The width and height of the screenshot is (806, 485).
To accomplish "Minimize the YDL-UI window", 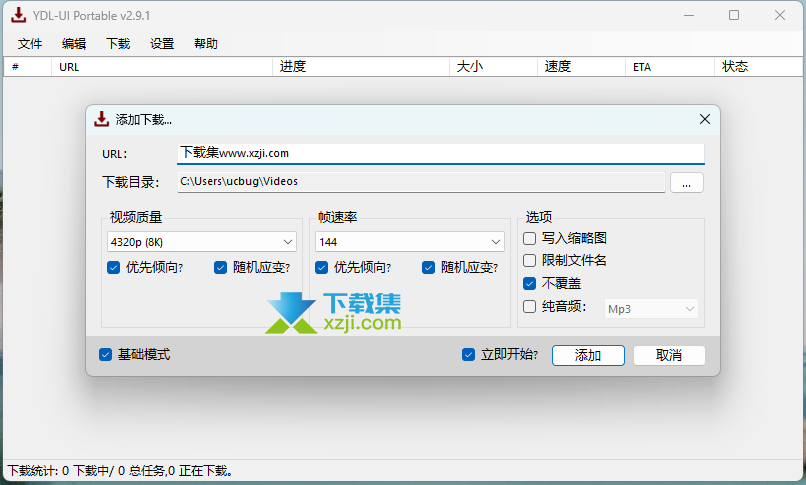I will (689, 15).
